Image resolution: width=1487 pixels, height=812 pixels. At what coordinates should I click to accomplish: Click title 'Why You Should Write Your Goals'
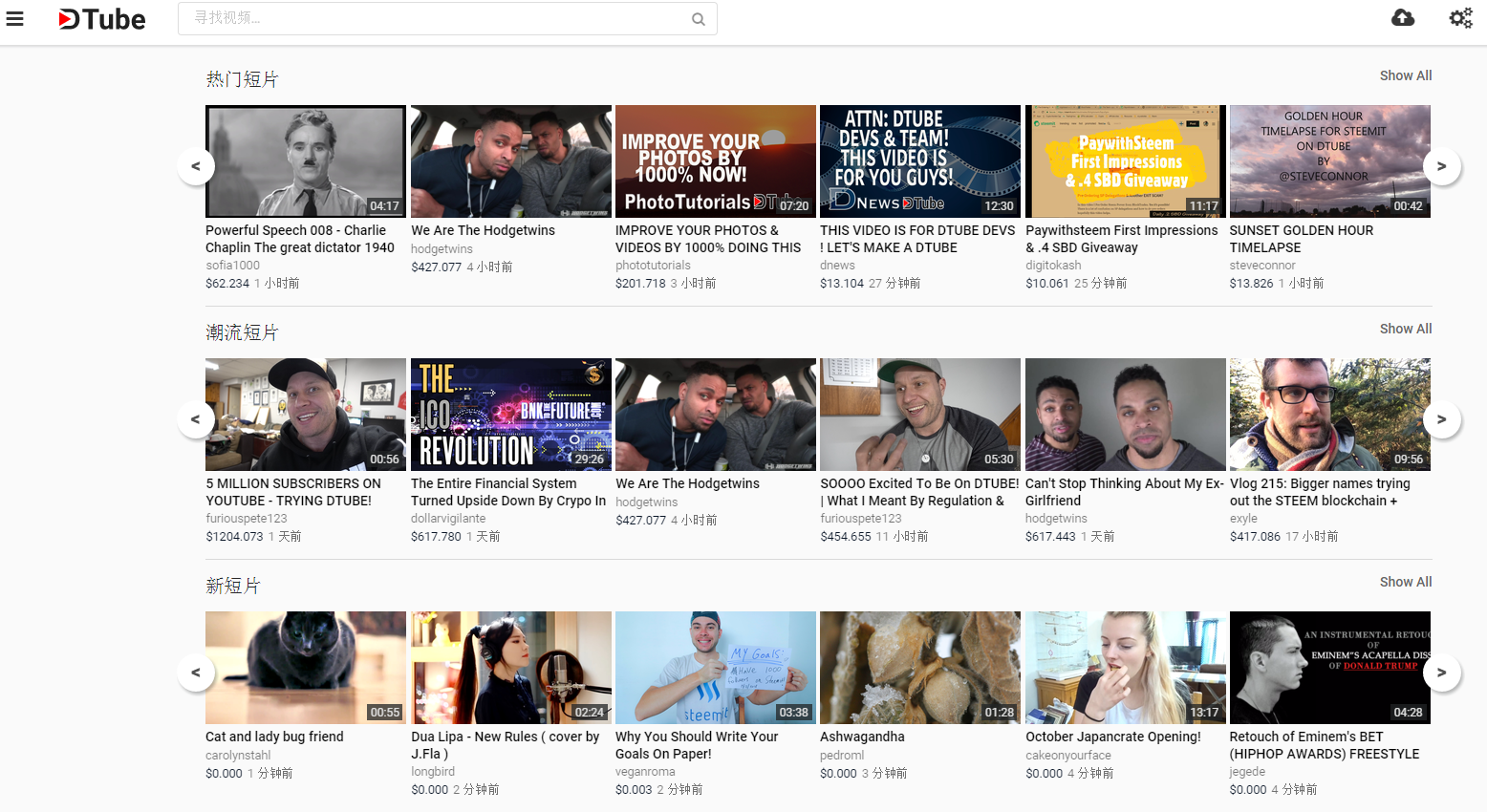(x=697, y=745)
